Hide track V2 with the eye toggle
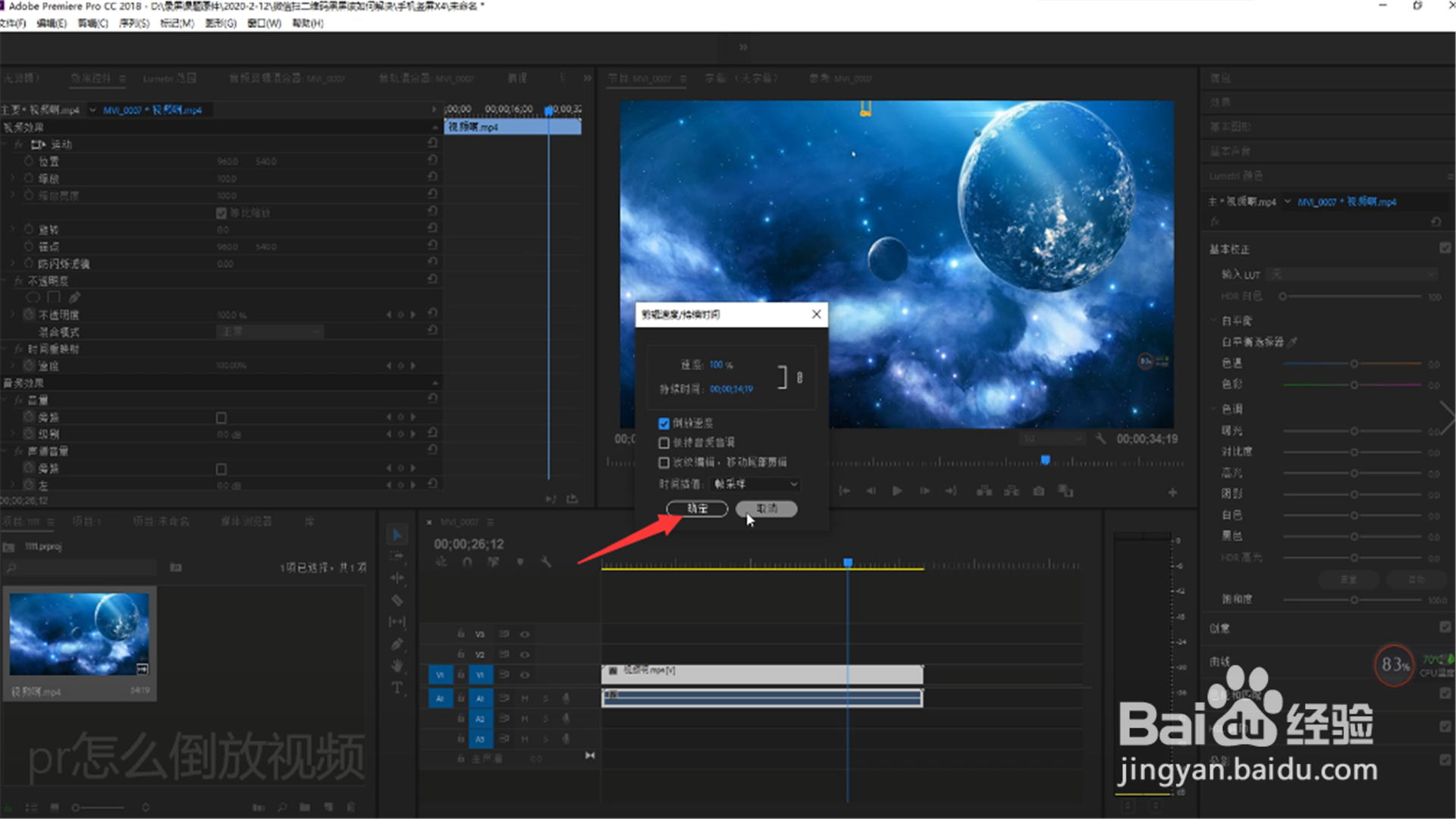 [525, 654]
